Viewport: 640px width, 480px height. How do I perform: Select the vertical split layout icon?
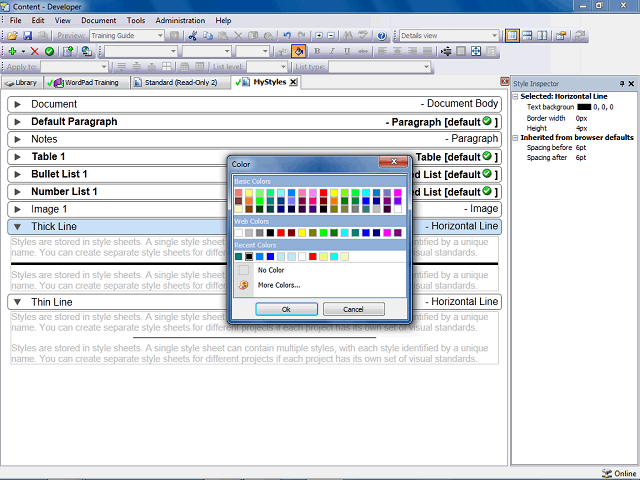(x=542, y=36)
